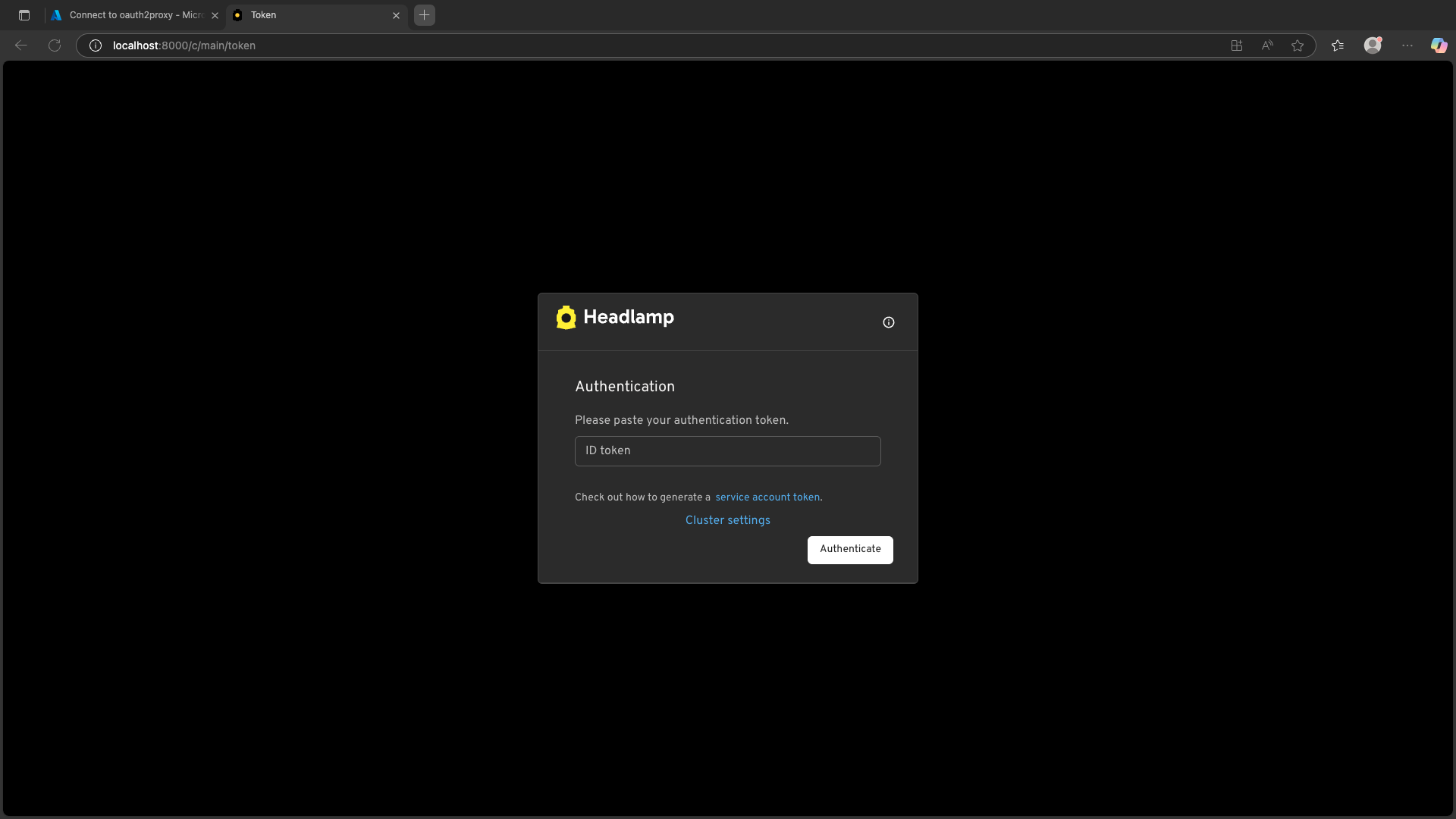Image resolution: width=1456 pixels, height=819 pixels.
Task: Open the service account token link
Action: [768, 497]
